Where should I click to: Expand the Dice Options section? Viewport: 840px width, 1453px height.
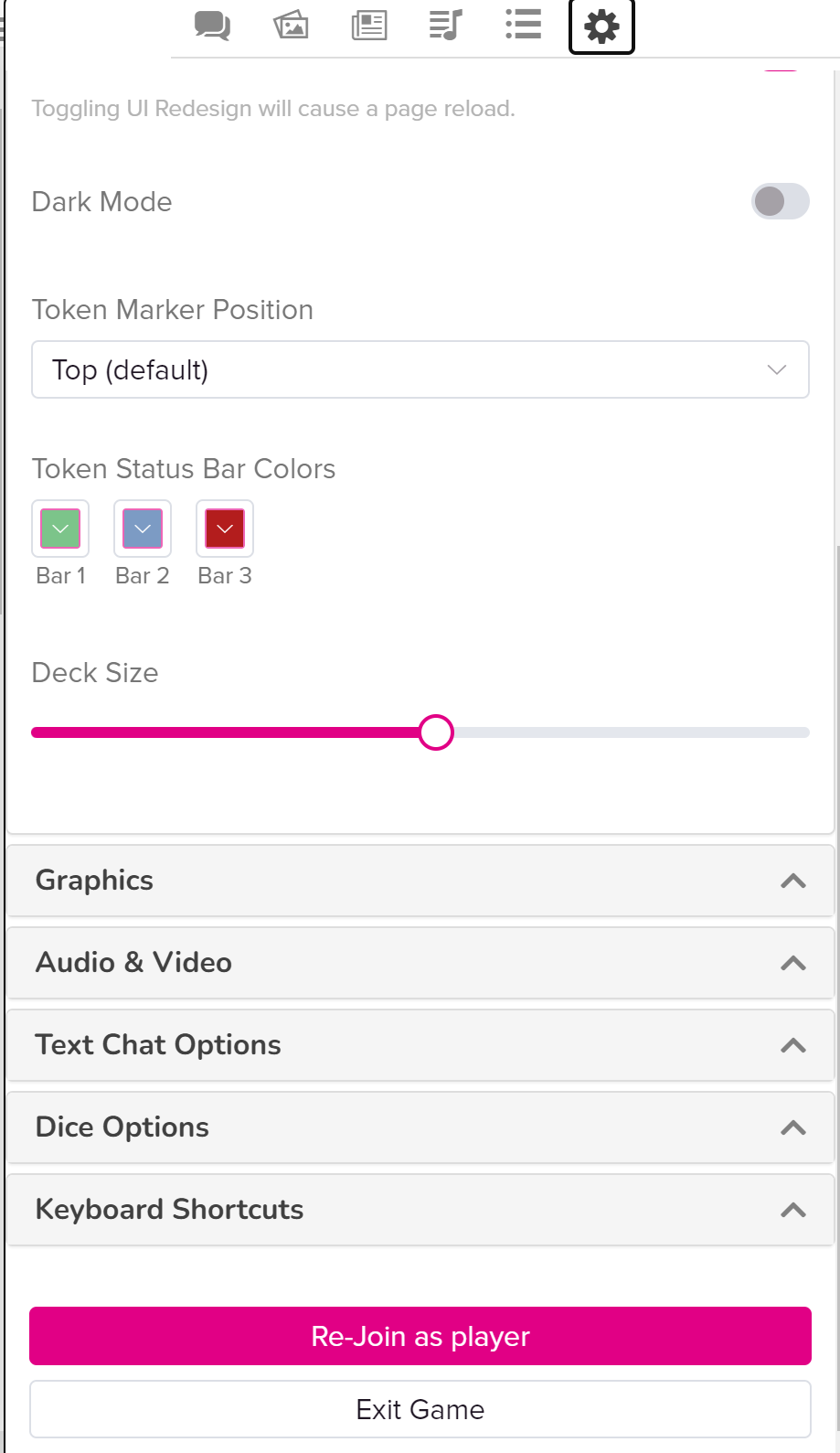[420, 1127]
